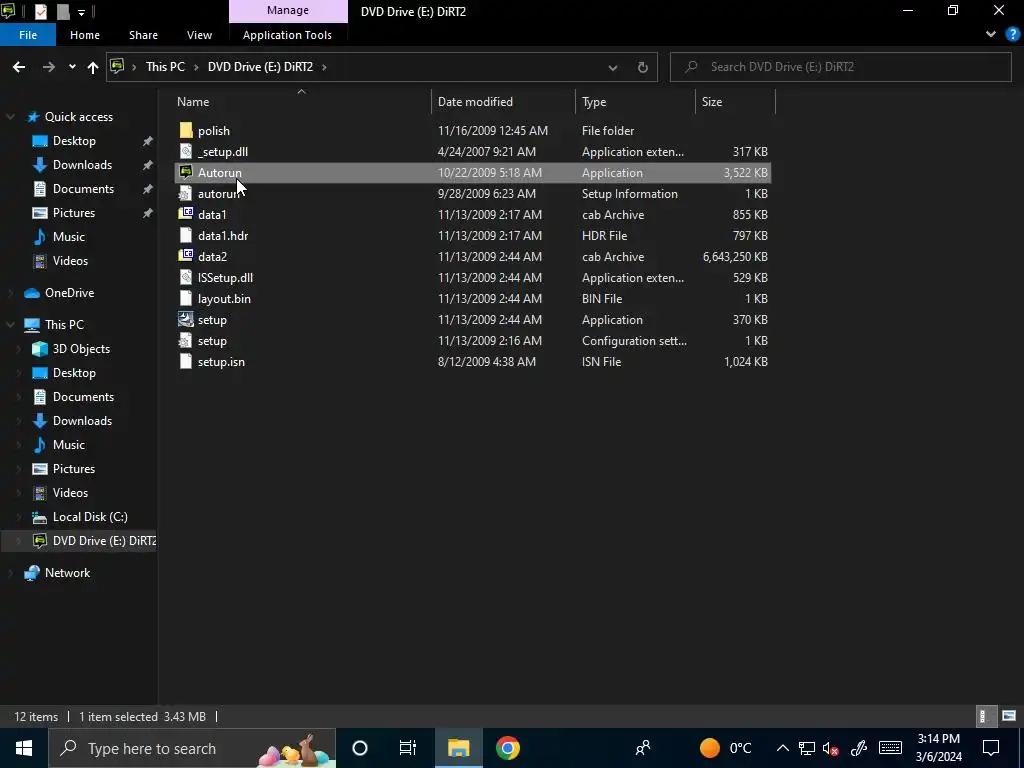
Task: Open the Home ribbon tab
Action: (x=85, y=35)
